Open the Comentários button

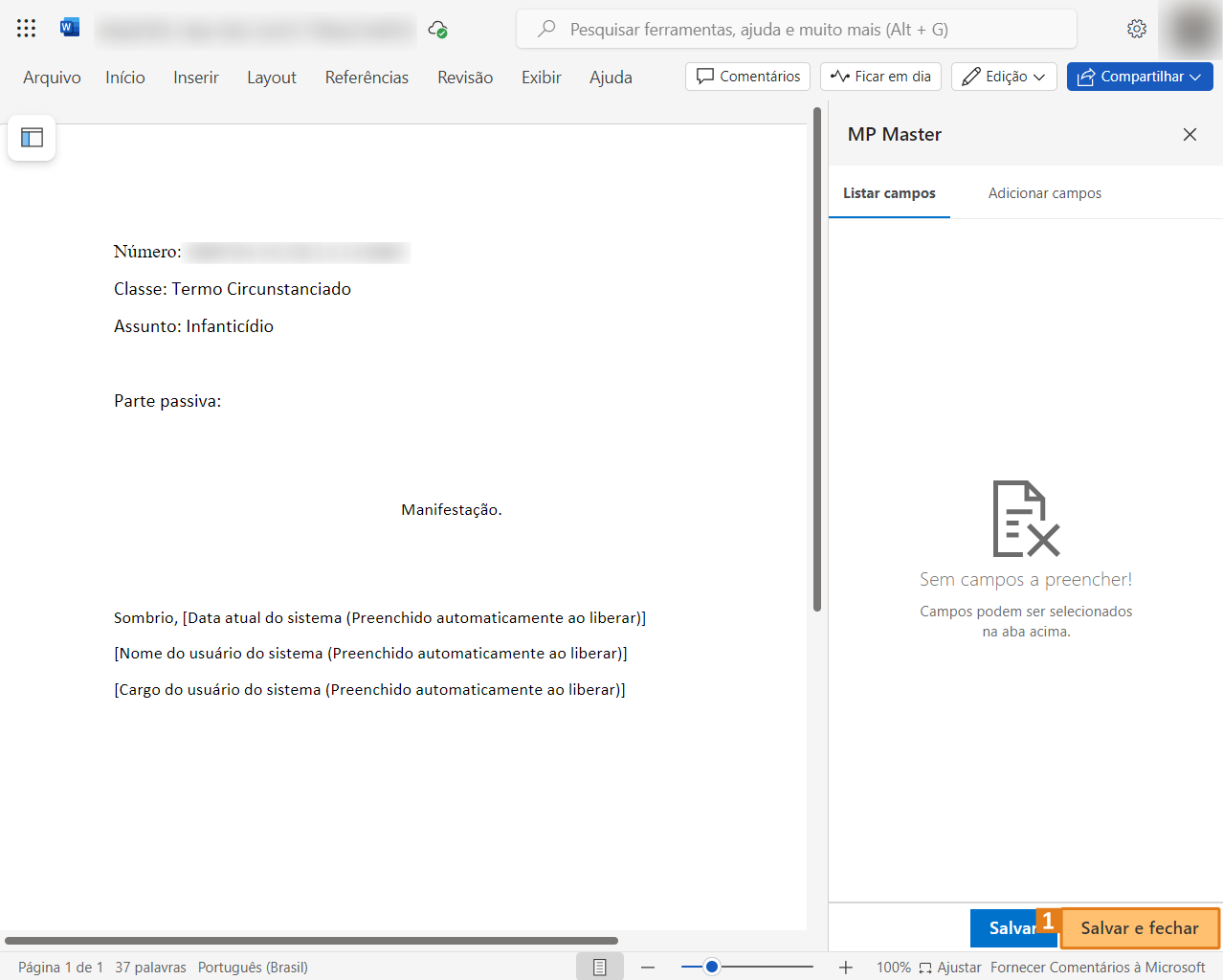[x=748, y=77]
